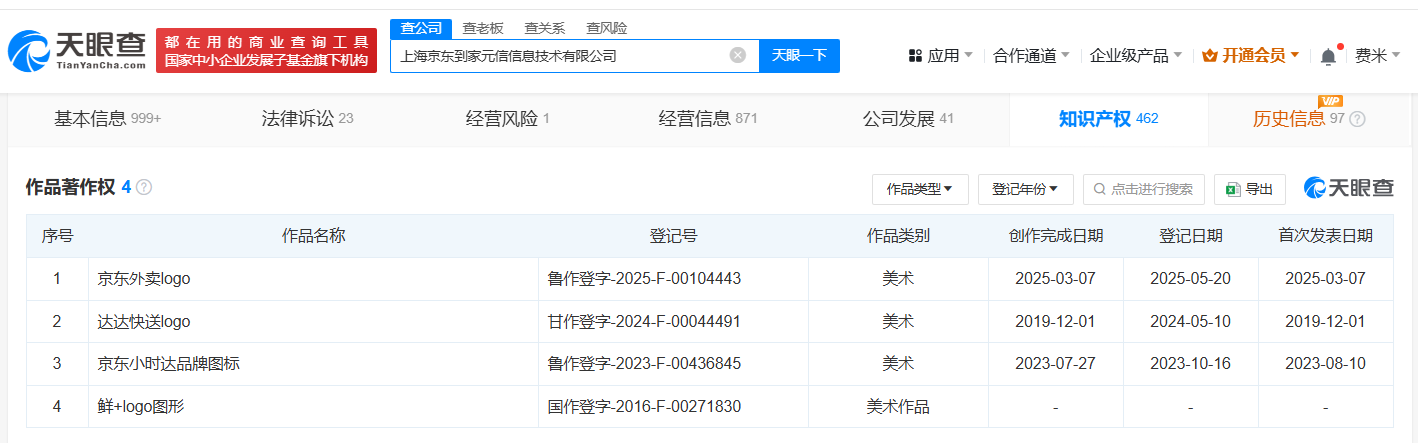The image size is (1418, 443).
Task: Click the TianYanCha logo at top left
Action: (x=76, y=50)
